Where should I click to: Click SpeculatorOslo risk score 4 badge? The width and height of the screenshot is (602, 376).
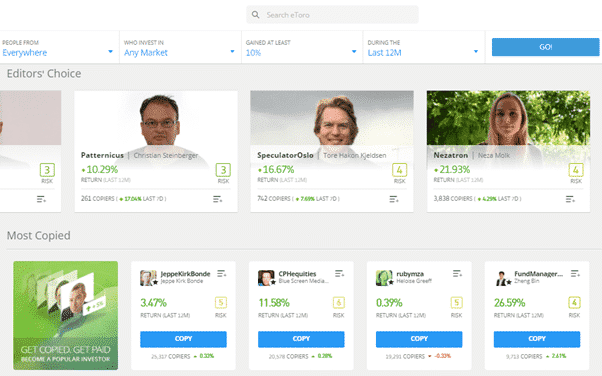399,170
